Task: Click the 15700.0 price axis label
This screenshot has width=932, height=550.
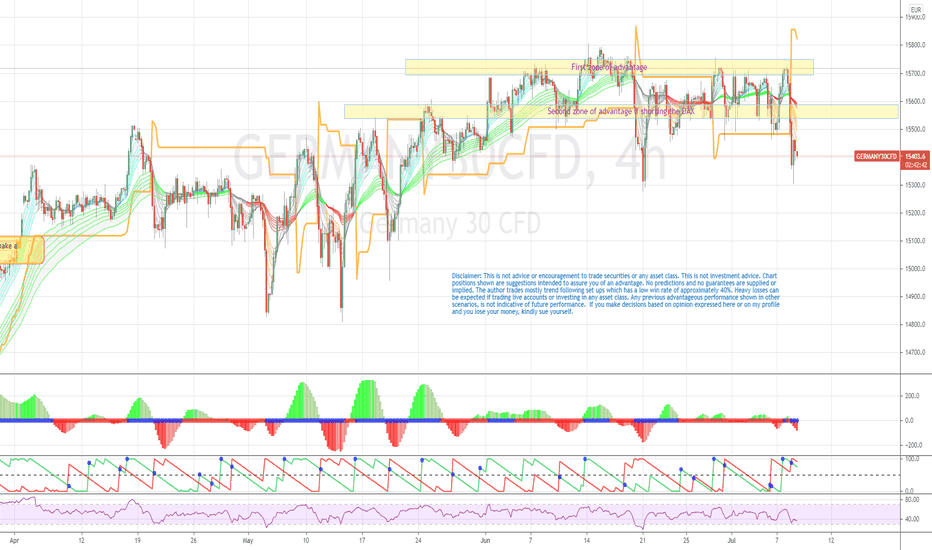Action: point(915,73)
